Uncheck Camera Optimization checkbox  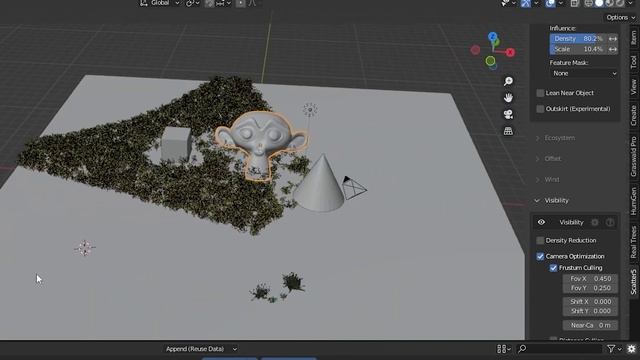pos(540,256)
